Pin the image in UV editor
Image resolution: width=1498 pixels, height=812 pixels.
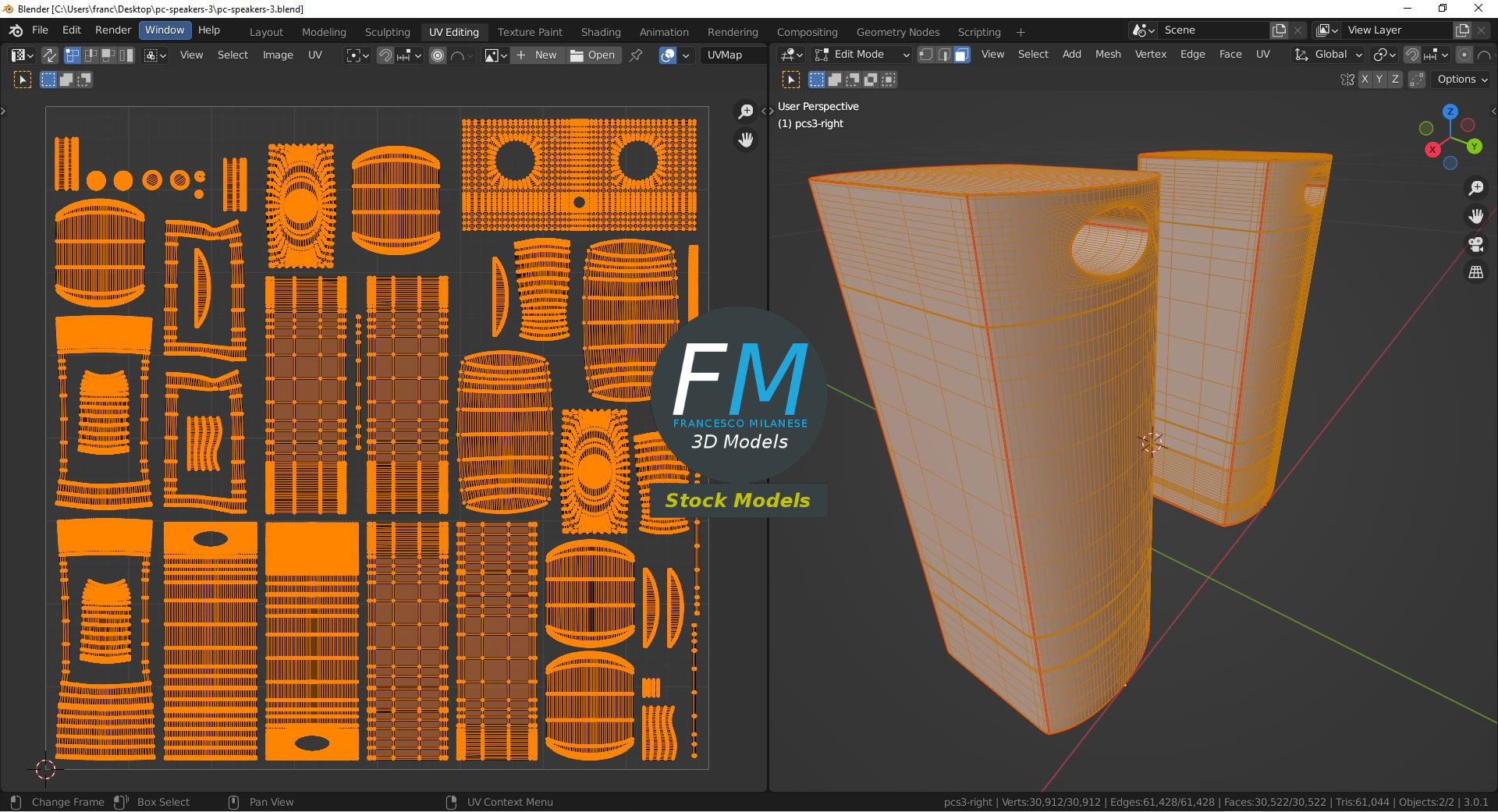point(636,55)
